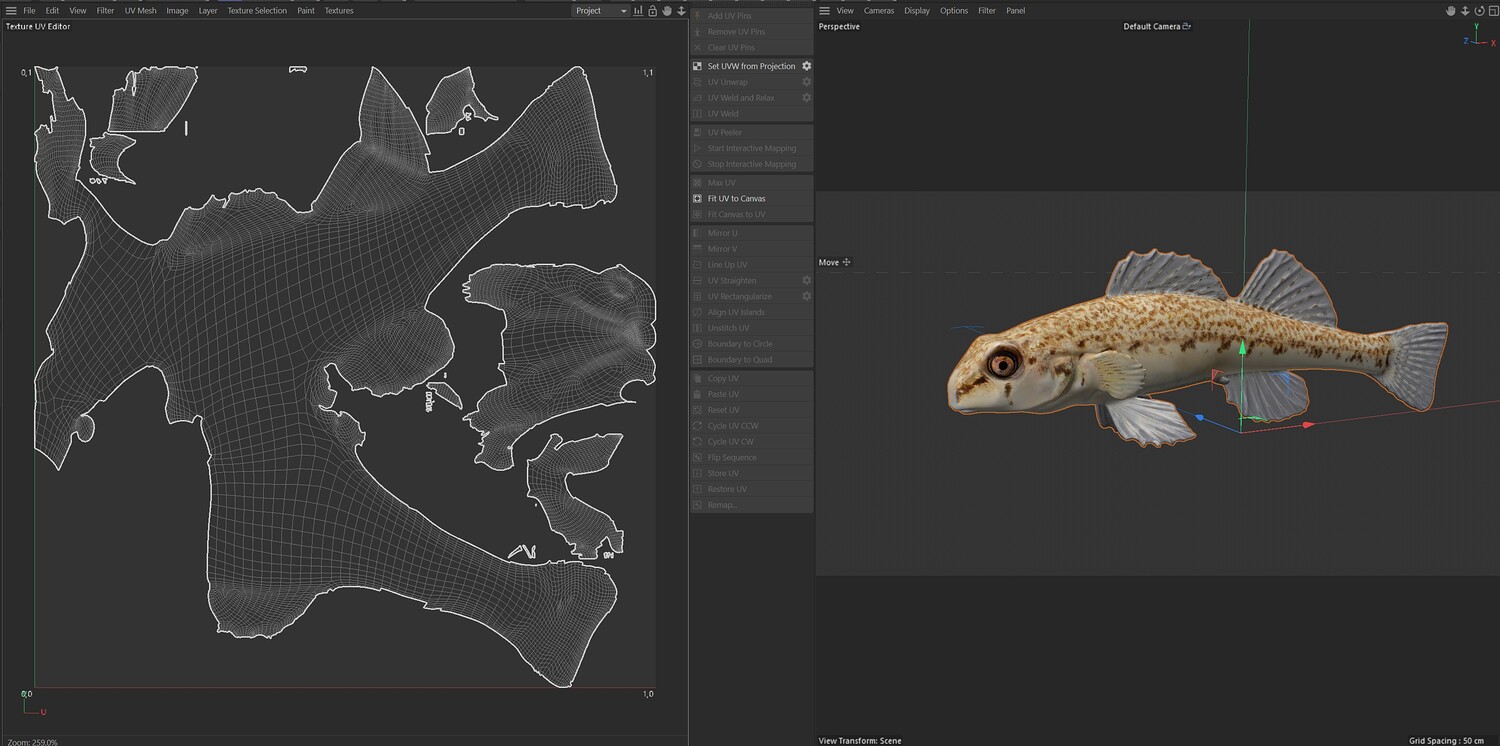Open the Display menu
The width and height of the screenshot is (1500, 746).
917,10
